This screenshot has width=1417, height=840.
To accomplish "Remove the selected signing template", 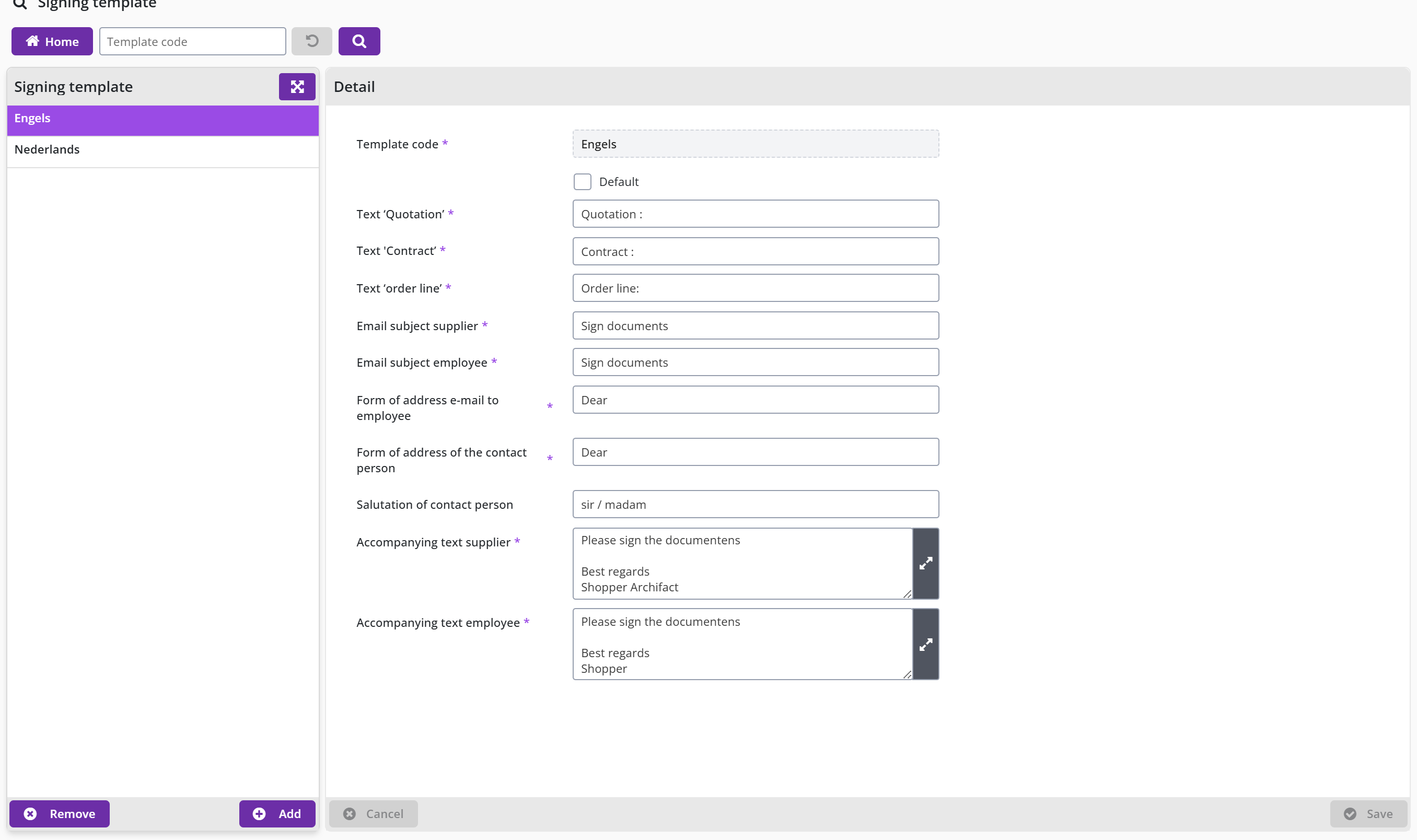I will coord(60,814).
